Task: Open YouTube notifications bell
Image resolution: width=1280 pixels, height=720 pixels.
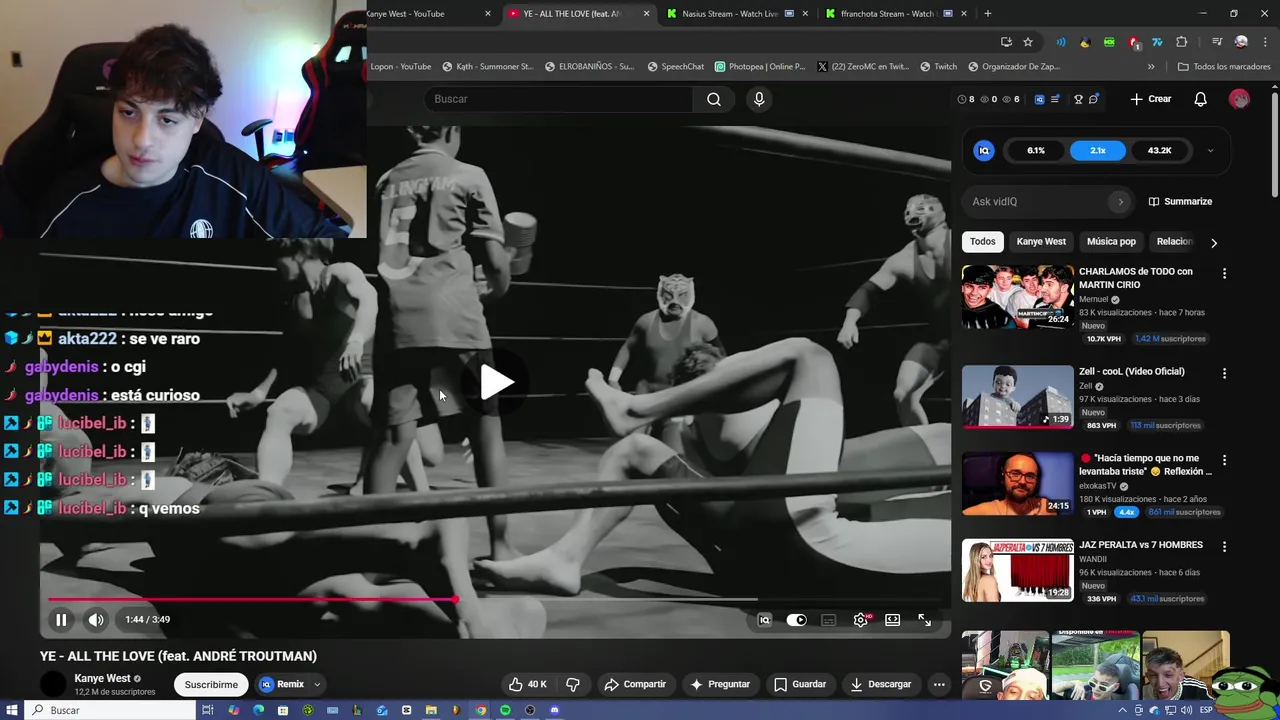Action: pos(1200,99)
